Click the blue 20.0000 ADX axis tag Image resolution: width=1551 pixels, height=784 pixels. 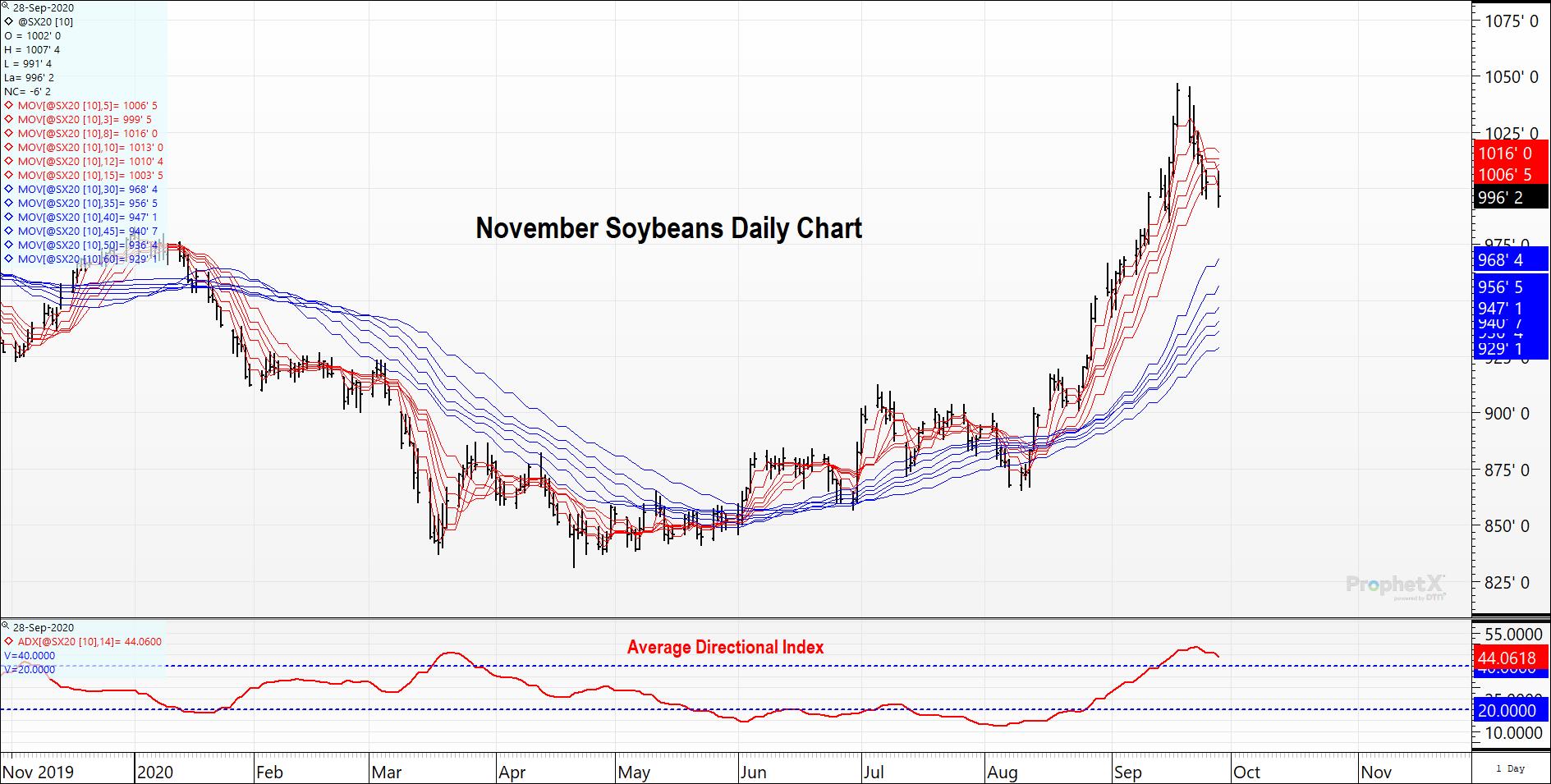[x=1512, y=711]
